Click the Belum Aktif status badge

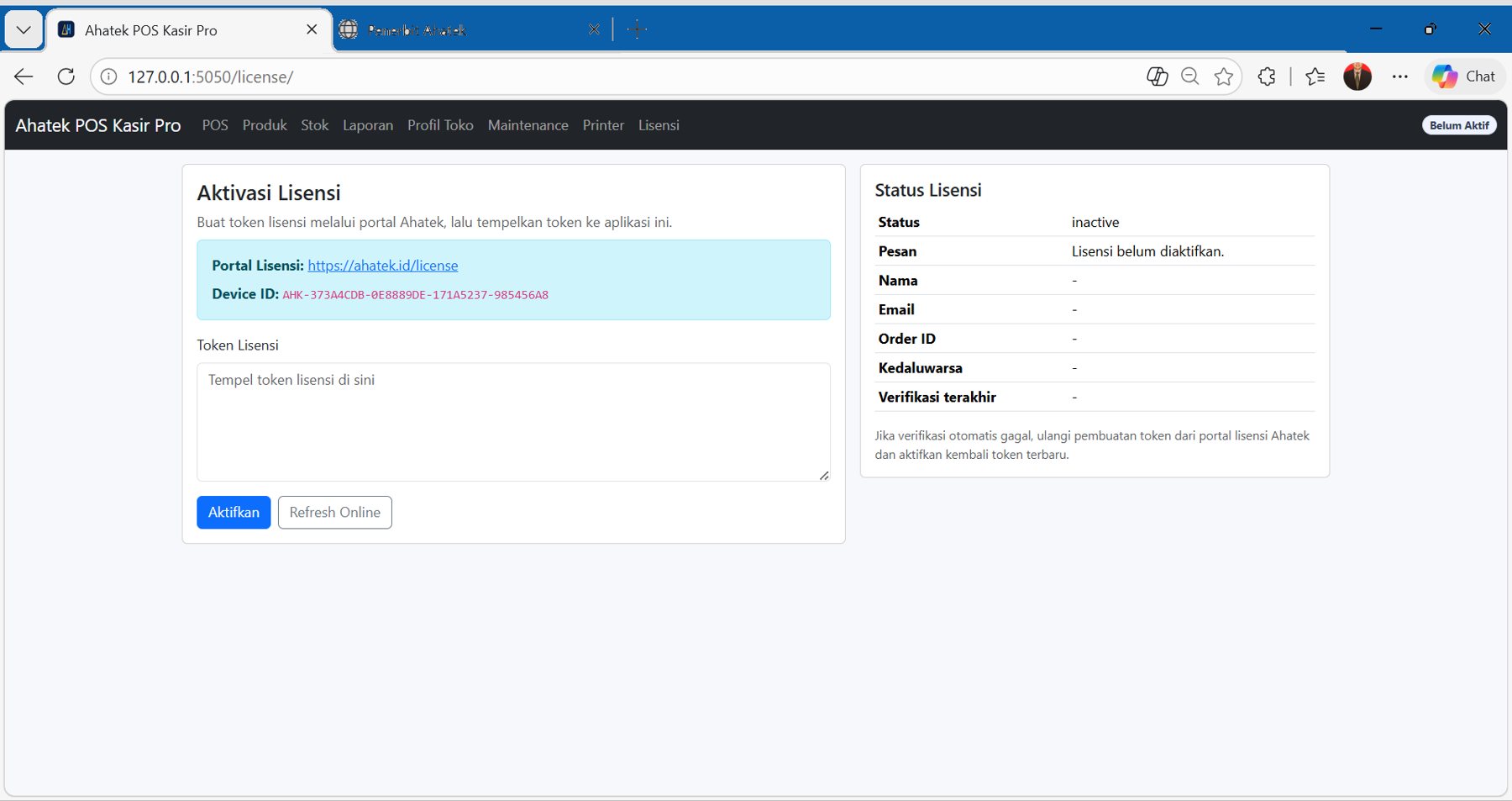1460,125
